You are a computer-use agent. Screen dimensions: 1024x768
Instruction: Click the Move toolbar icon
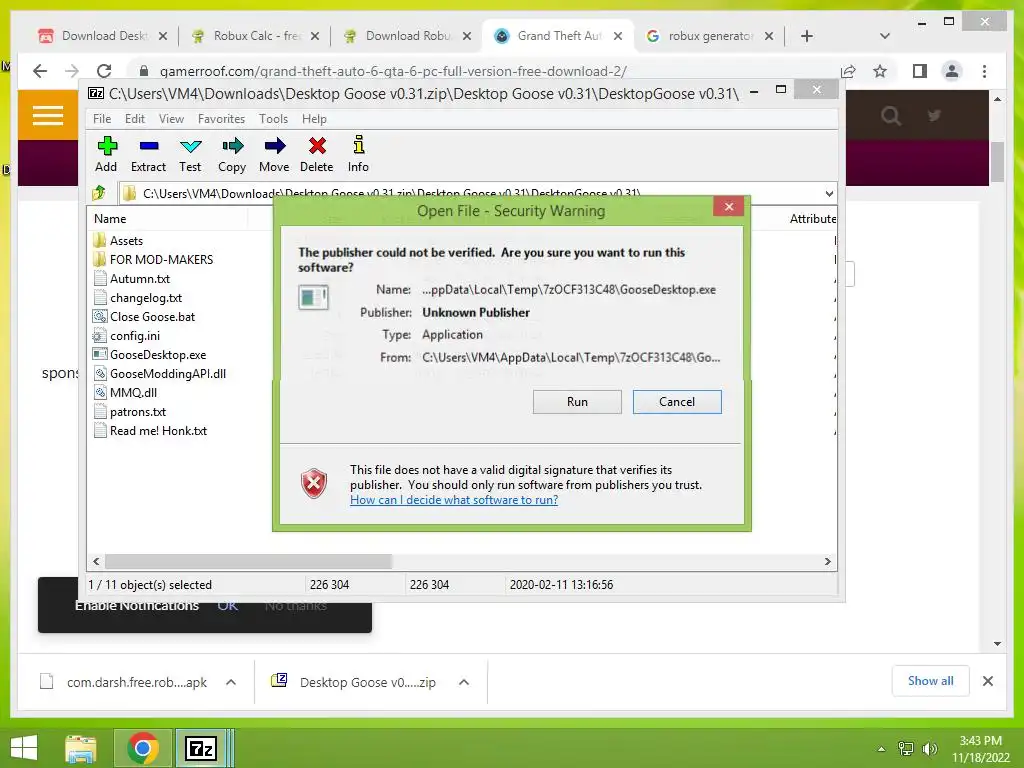[274, 154]
